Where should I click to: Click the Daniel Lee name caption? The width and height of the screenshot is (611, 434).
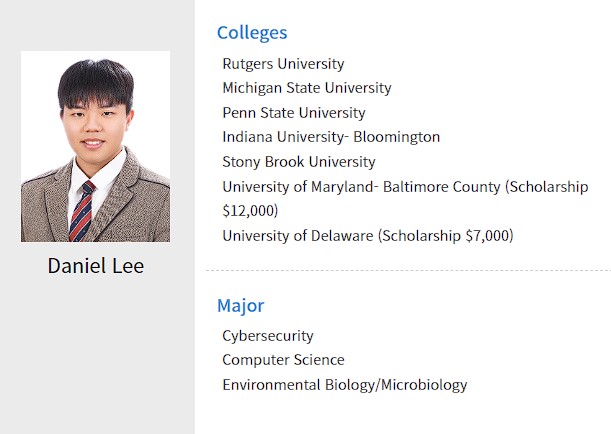coord(96,266)
